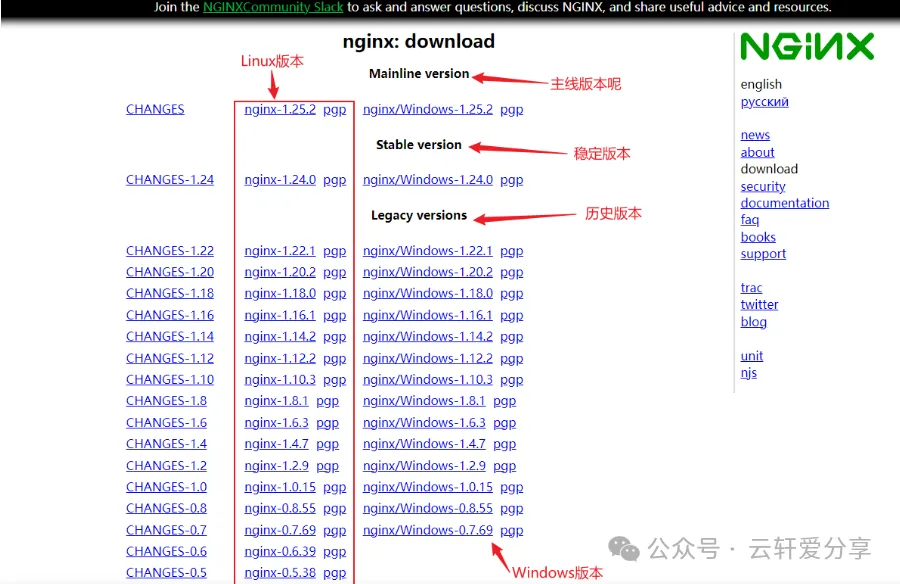Open the njs project page
The image size is (900, 584).
point(749,373)
